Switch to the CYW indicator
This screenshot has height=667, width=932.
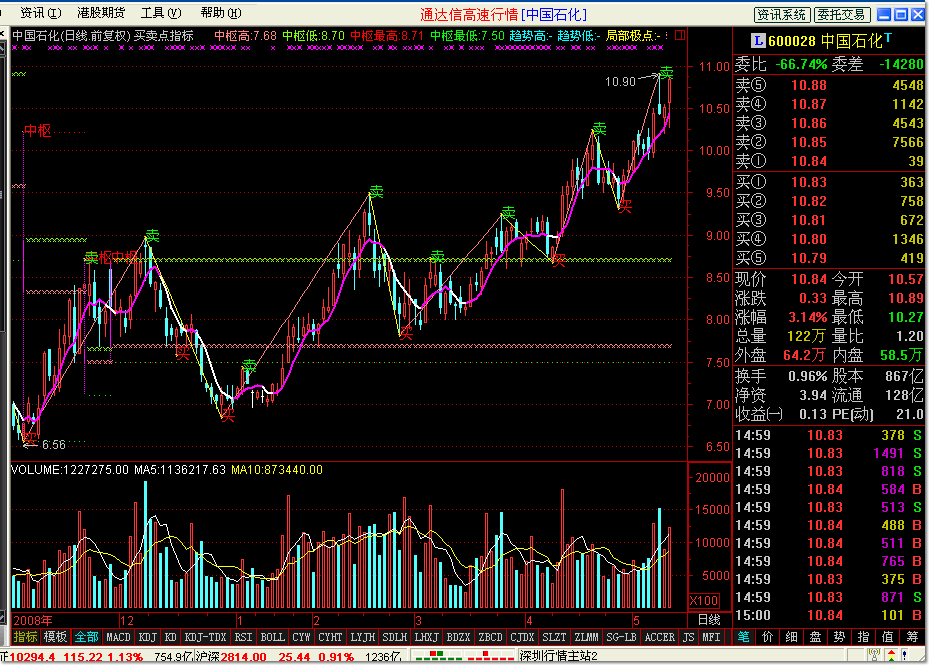point(301,637)
